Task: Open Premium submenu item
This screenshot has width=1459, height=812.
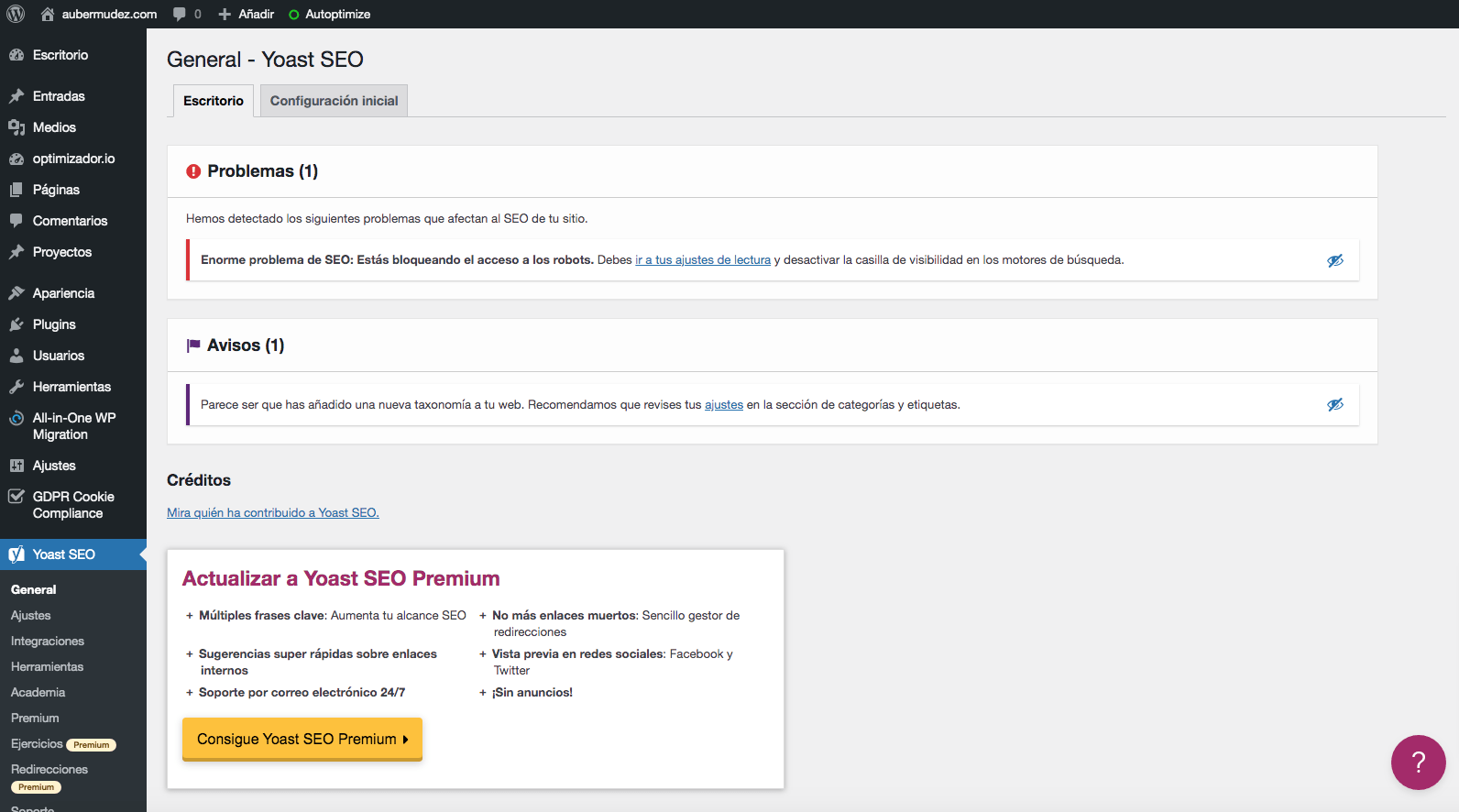Action: pyautogui.click(x=35, y=719)
